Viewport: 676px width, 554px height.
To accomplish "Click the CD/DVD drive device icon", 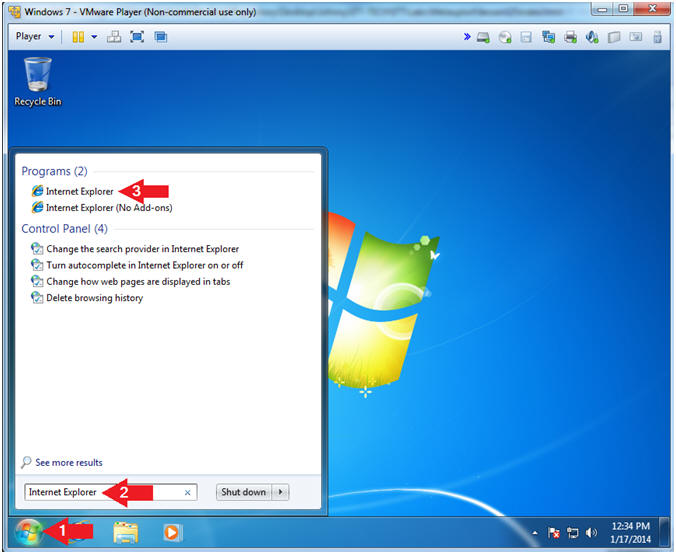I will pyautogui.click(x=505, y=37).
